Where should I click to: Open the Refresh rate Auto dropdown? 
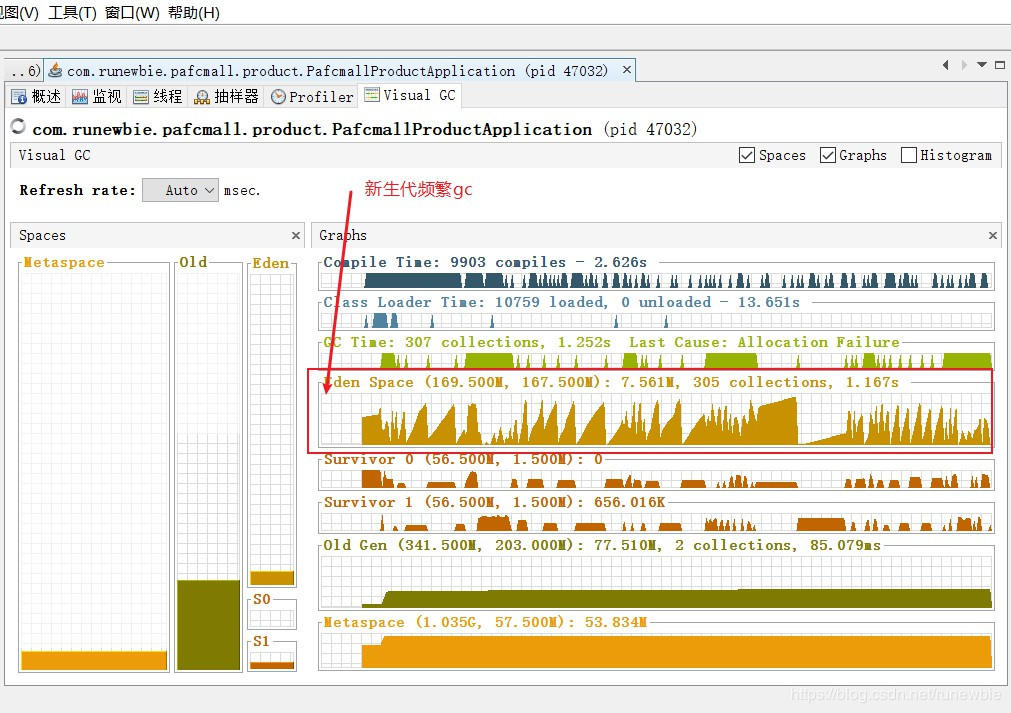(x=181, y=190)
